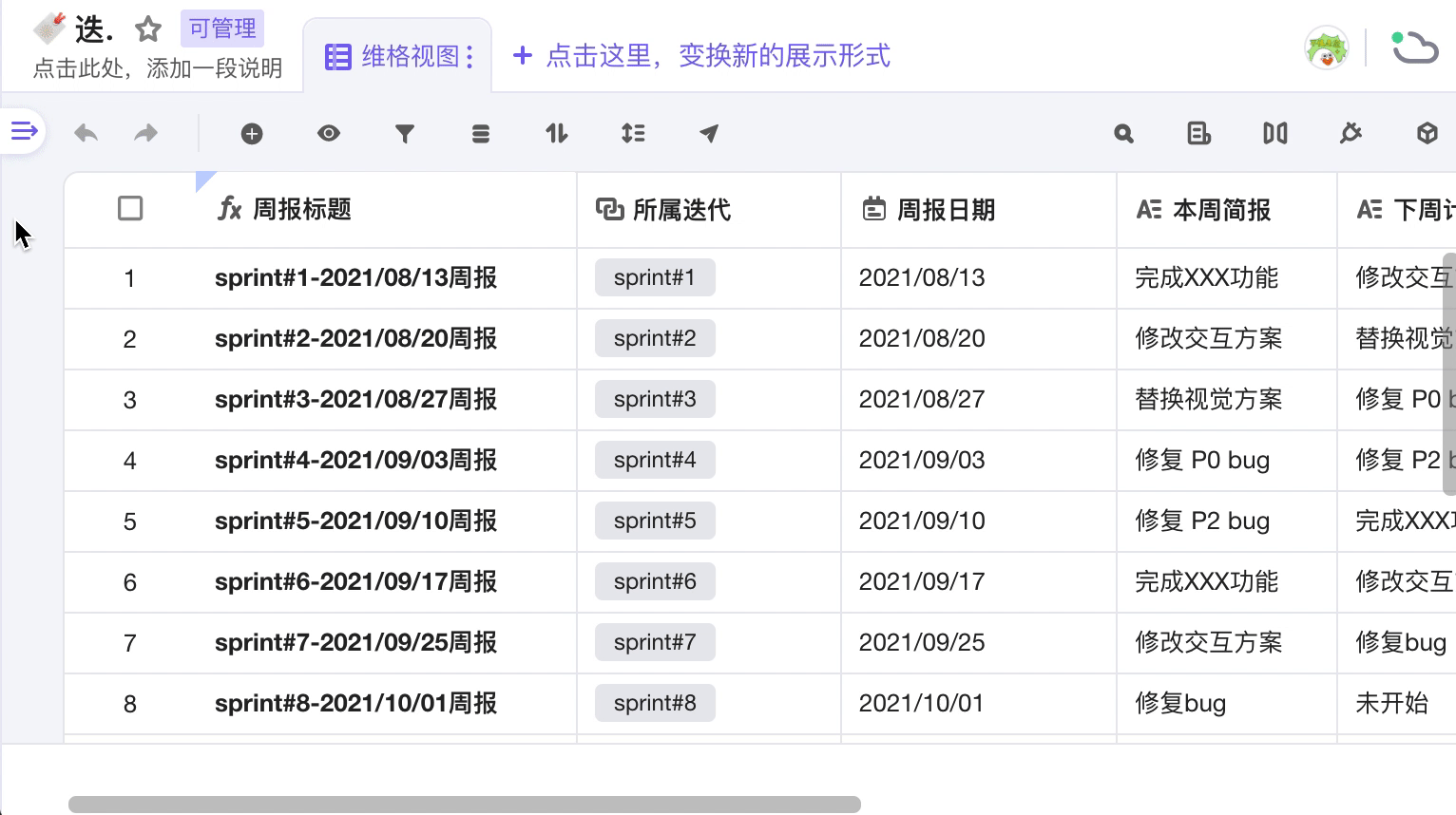Click 点击这里，变换新的展示形式 to add view
The width and height of the screenshot is (1456, 815).
[701, 56]
